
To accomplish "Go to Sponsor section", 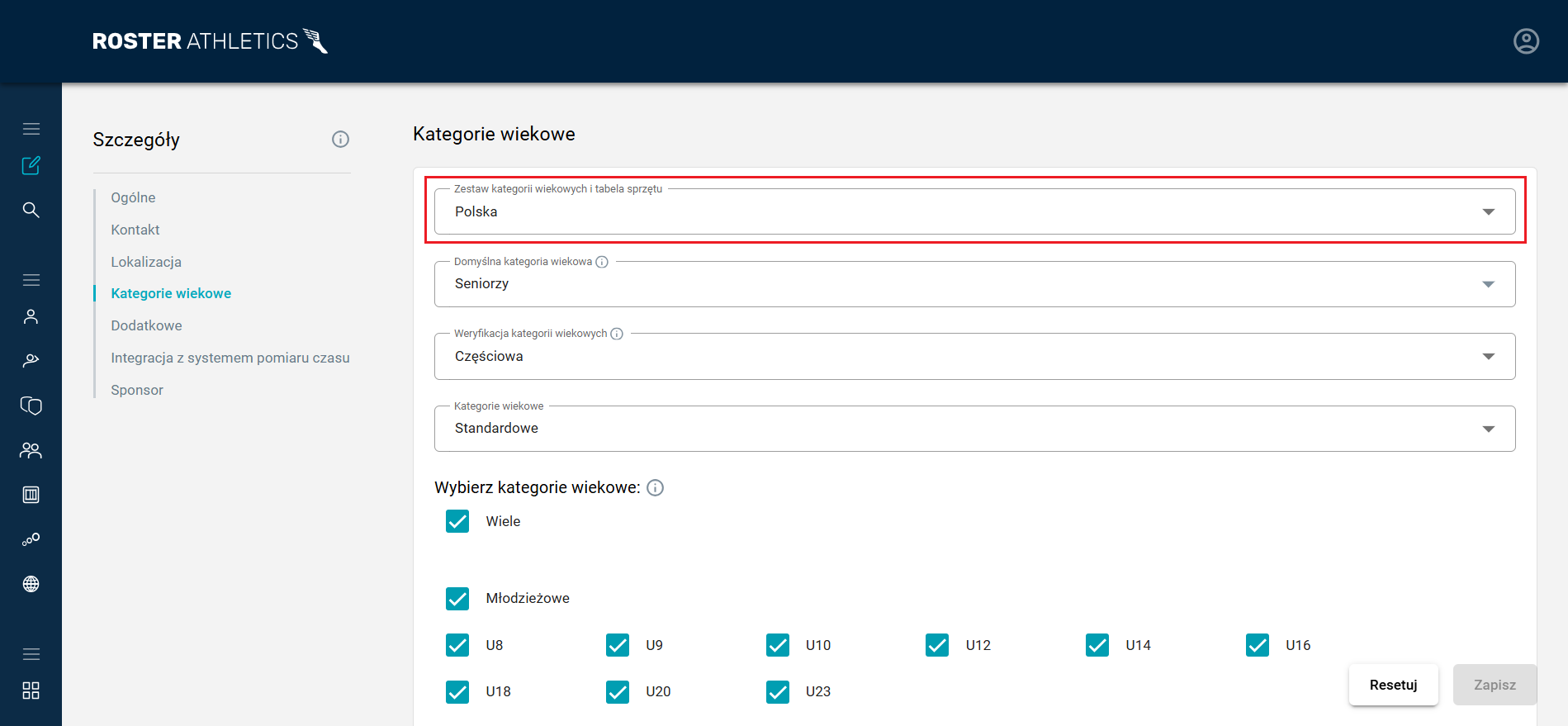I will click(x=137, y=390).
